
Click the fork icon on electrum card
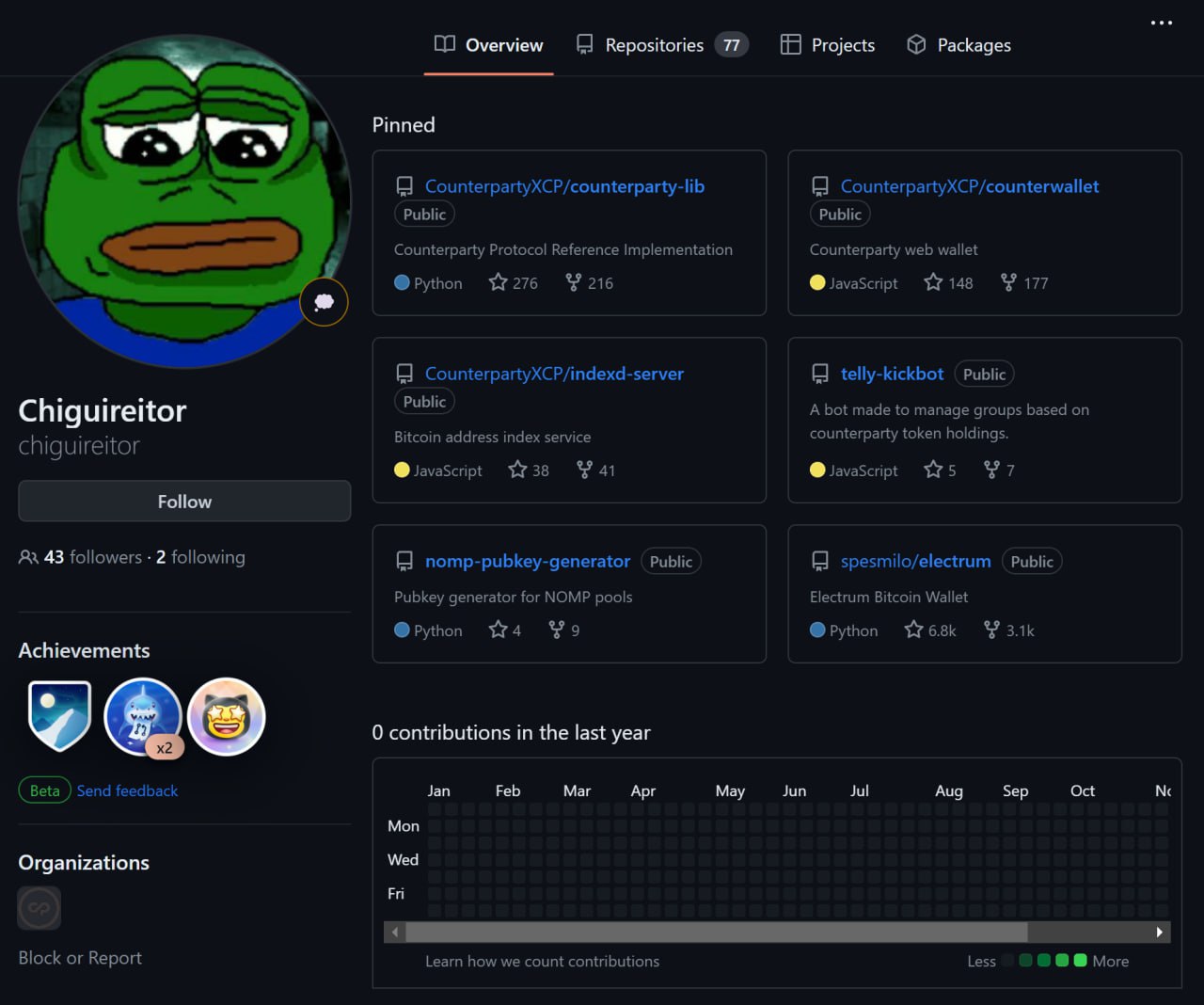point(991,629)
